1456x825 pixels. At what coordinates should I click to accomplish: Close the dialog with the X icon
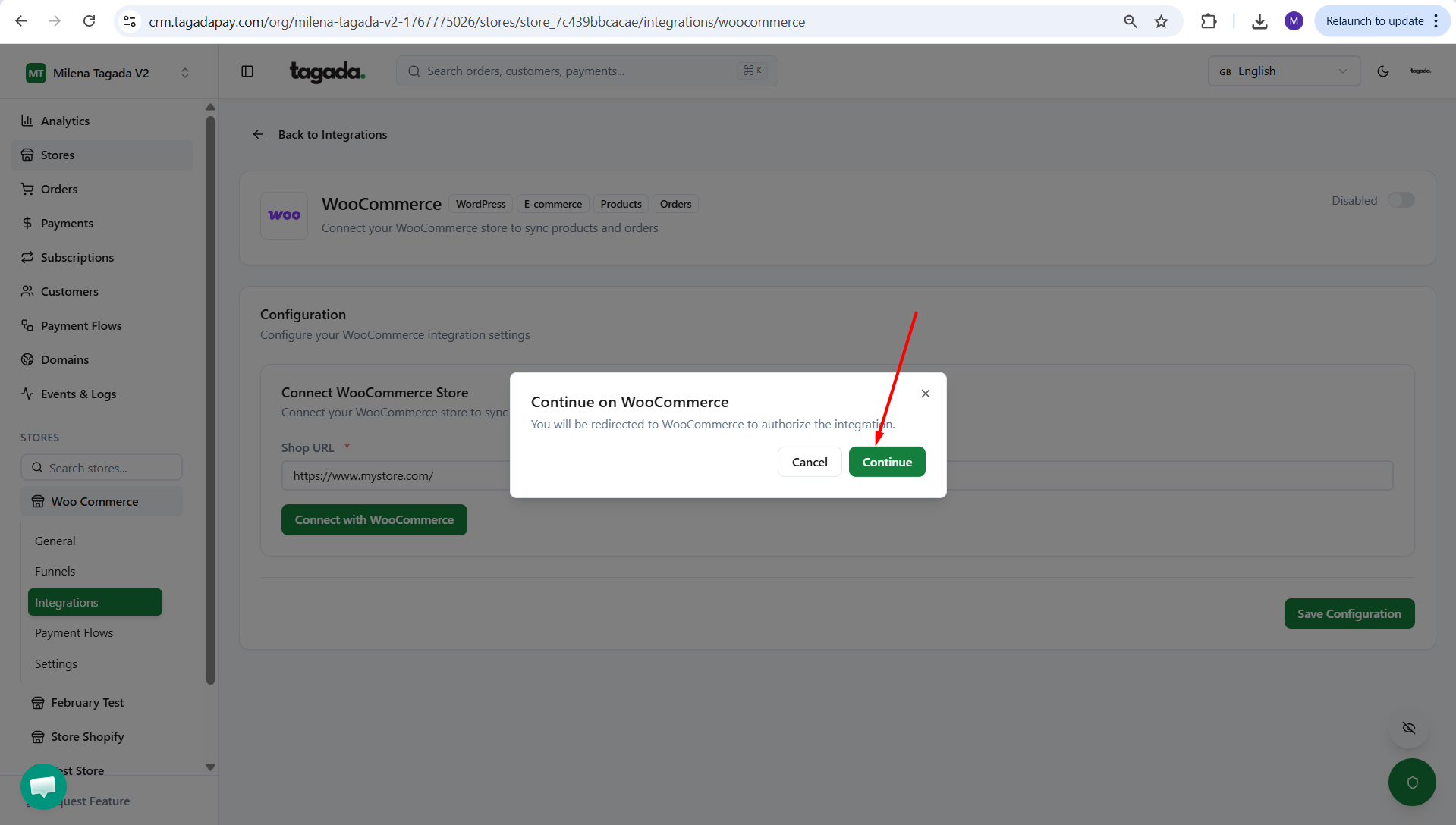pyautogui.click(x=925, y=394)
